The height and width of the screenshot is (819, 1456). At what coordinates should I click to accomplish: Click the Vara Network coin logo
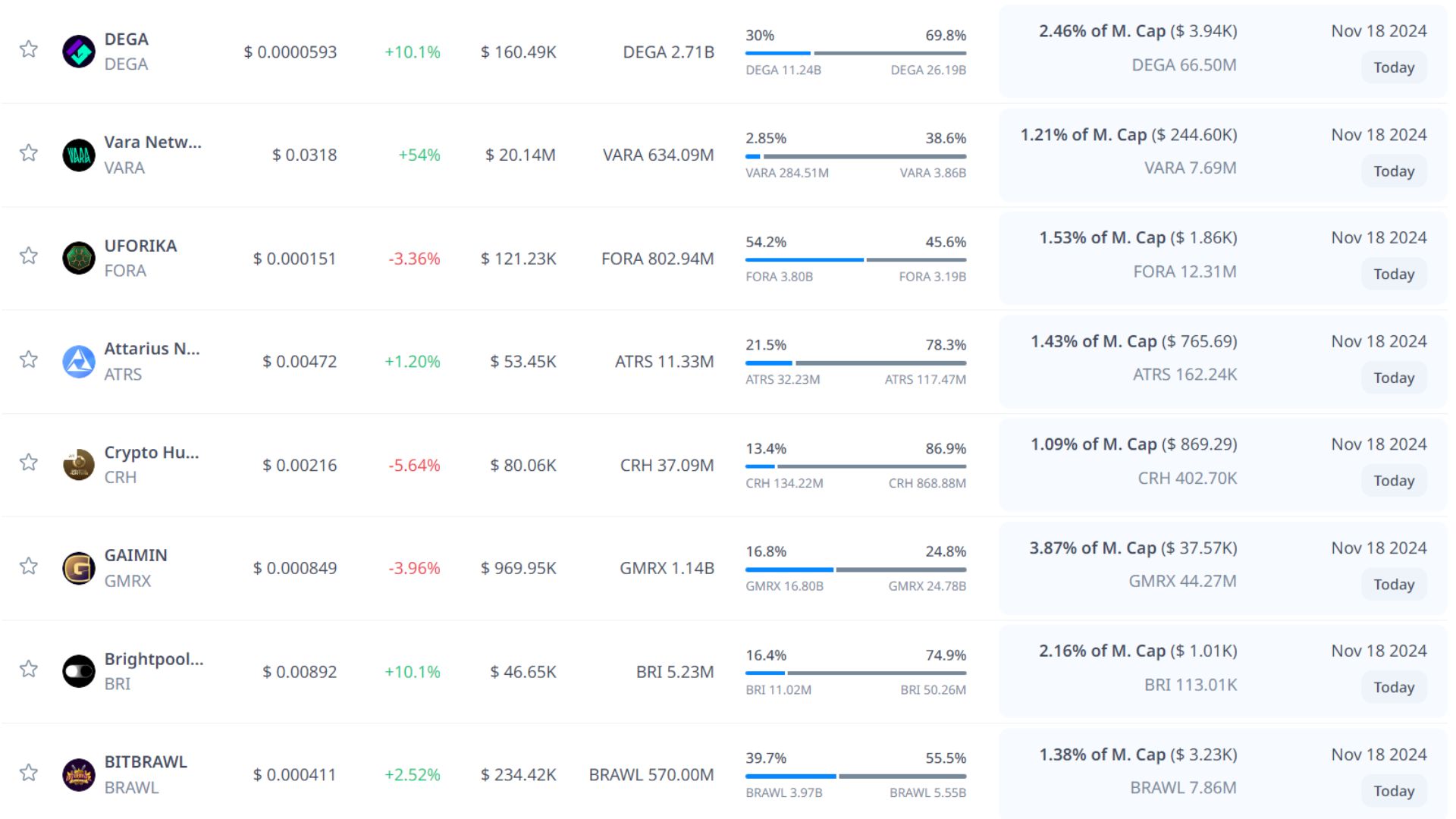(x=78, y=155)
